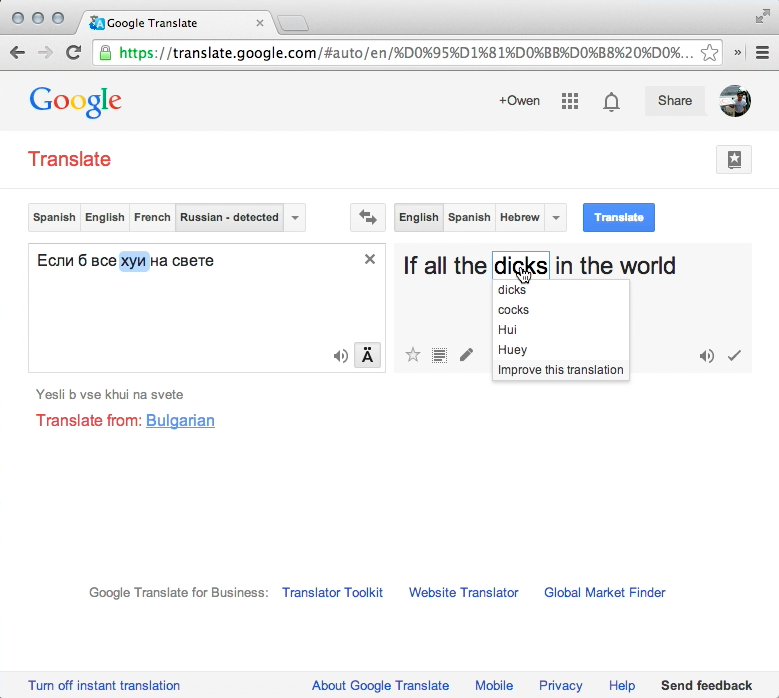Save translation to Phrasebook with the star
779x698 pixels.
413,355
